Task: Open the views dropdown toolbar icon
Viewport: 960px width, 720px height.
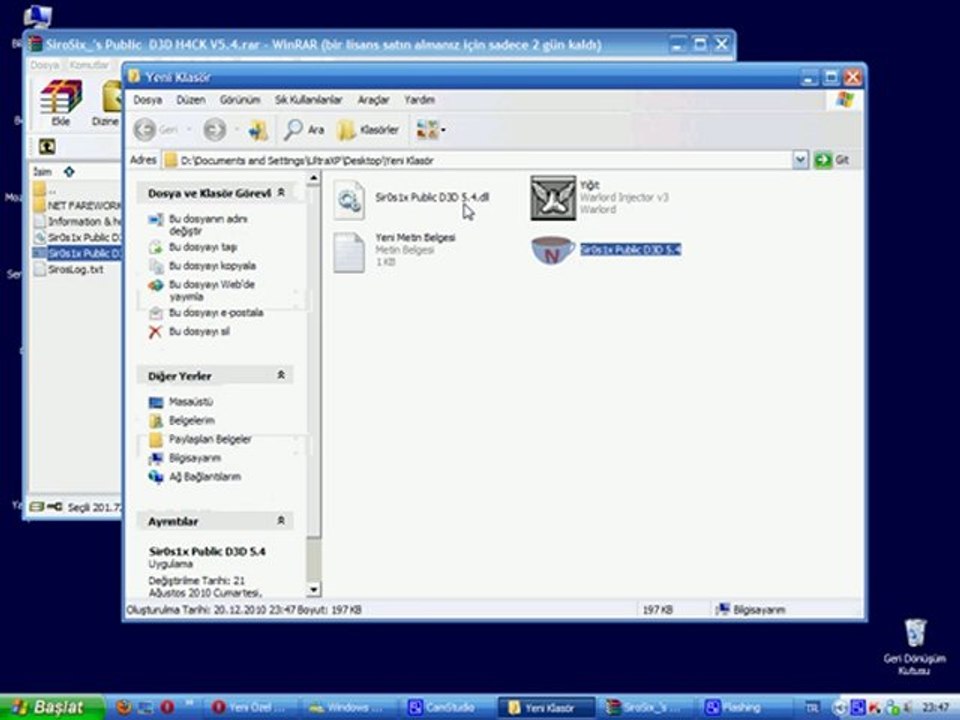Action: [x=430, y=130]
